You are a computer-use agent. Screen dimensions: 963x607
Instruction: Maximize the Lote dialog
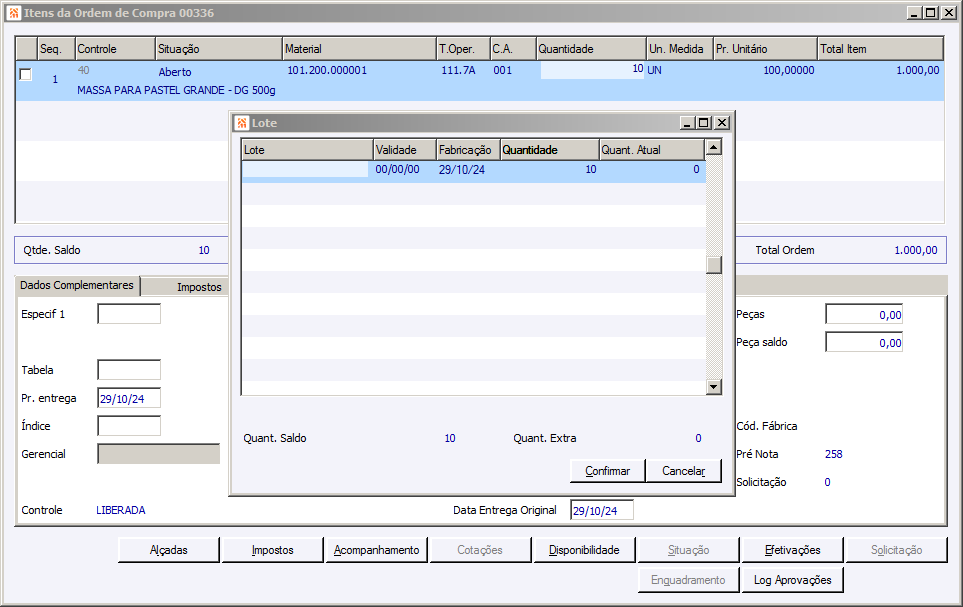[703, 123]
